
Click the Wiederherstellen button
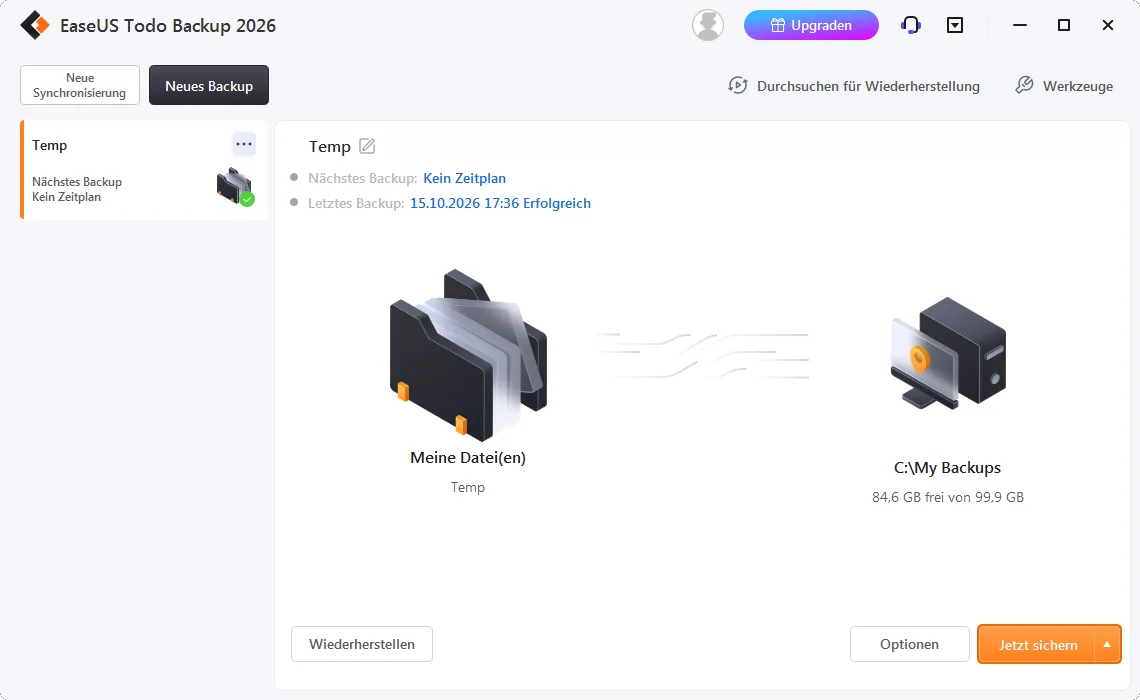[x=361, y=644]
